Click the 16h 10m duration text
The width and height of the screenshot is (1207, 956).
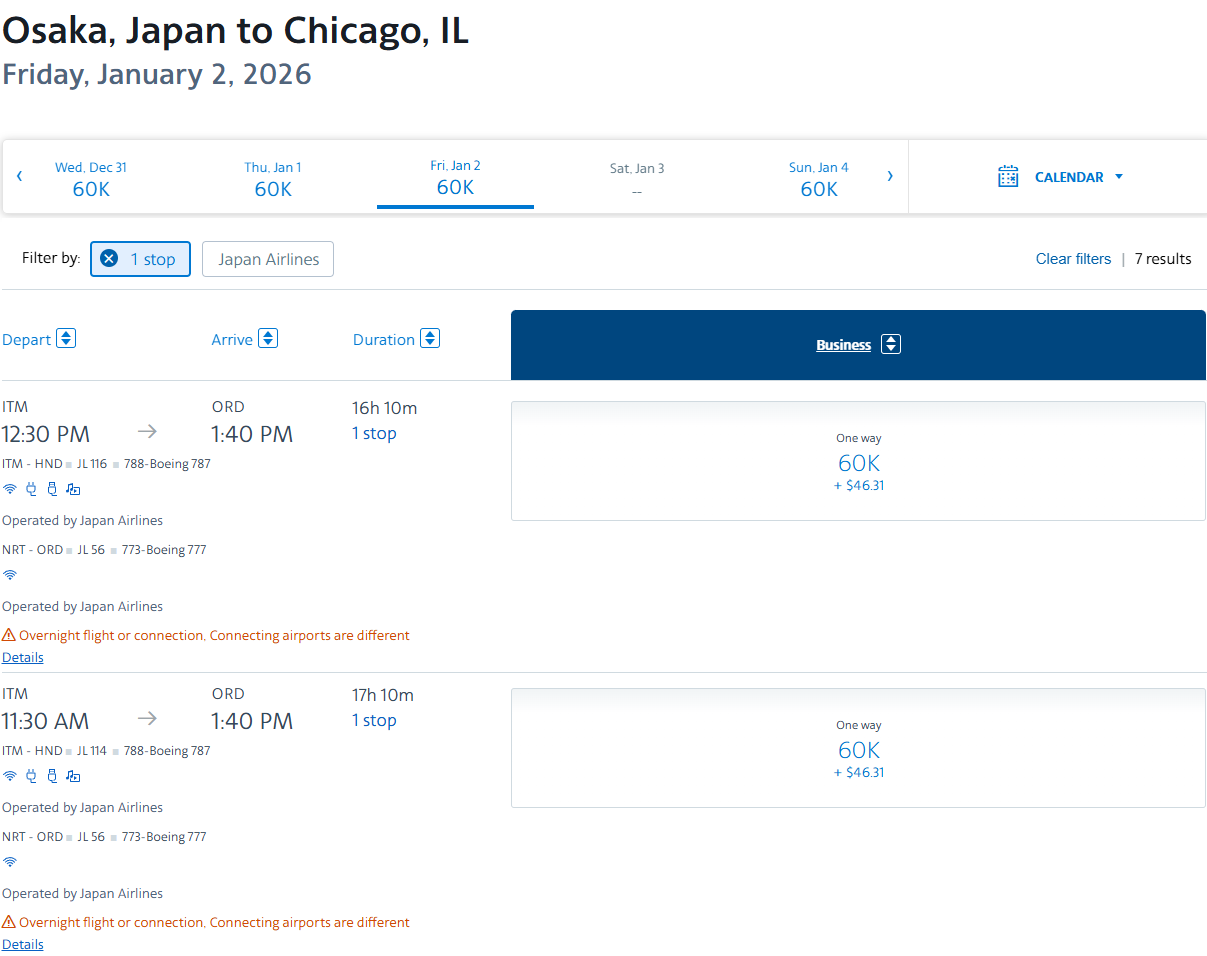point(384,408)
